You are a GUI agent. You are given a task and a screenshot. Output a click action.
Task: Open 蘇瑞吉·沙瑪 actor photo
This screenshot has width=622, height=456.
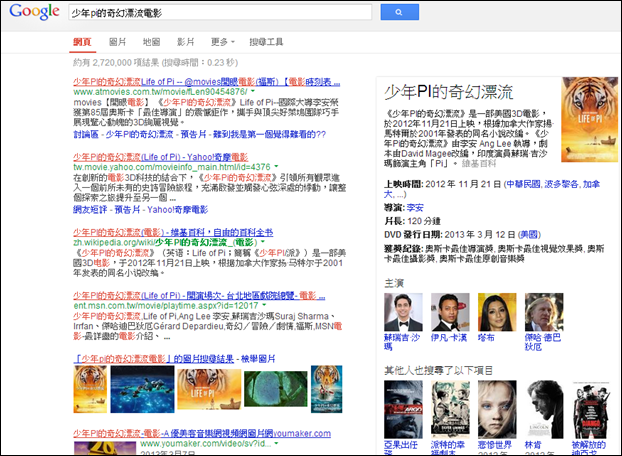pos(403,312)
